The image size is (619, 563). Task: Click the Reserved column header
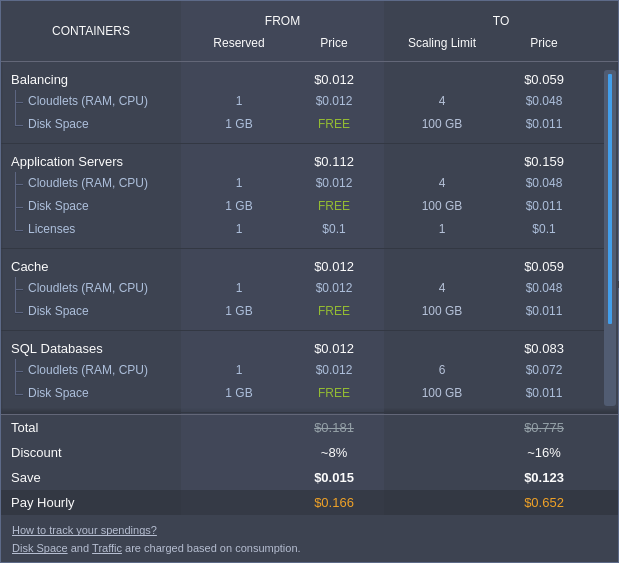239,43
